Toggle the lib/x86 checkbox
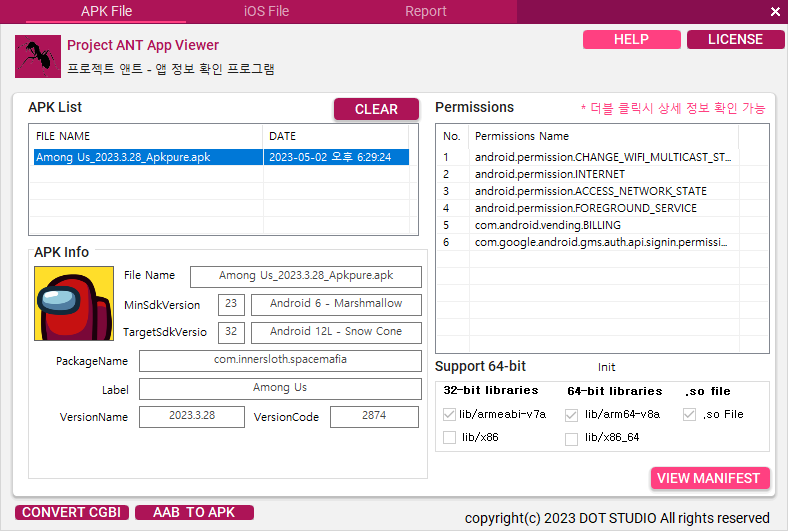Viewport: 788px width, 531px height. point(449,437)
